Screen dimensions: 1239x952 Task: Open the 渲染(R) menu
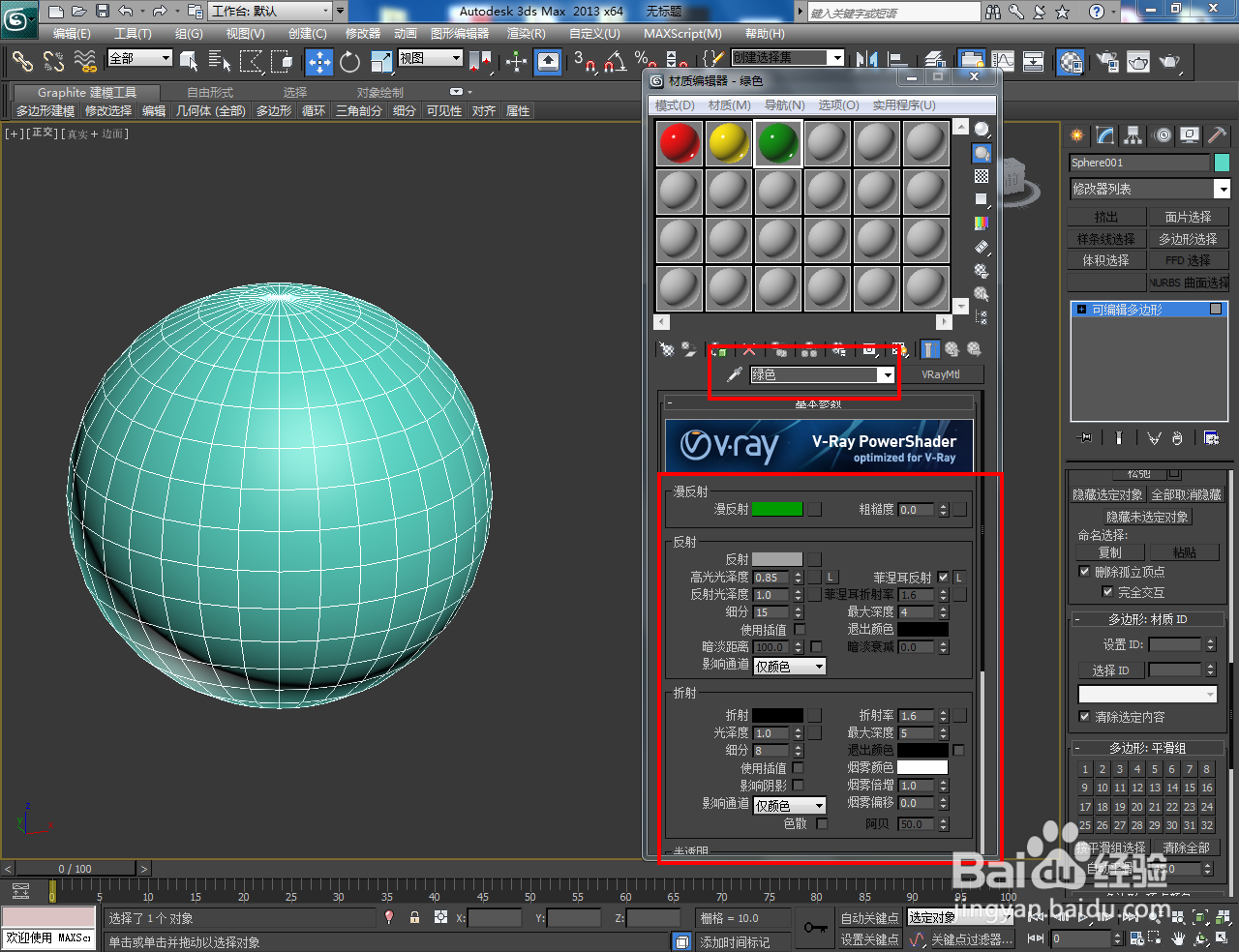pos(527,34)
